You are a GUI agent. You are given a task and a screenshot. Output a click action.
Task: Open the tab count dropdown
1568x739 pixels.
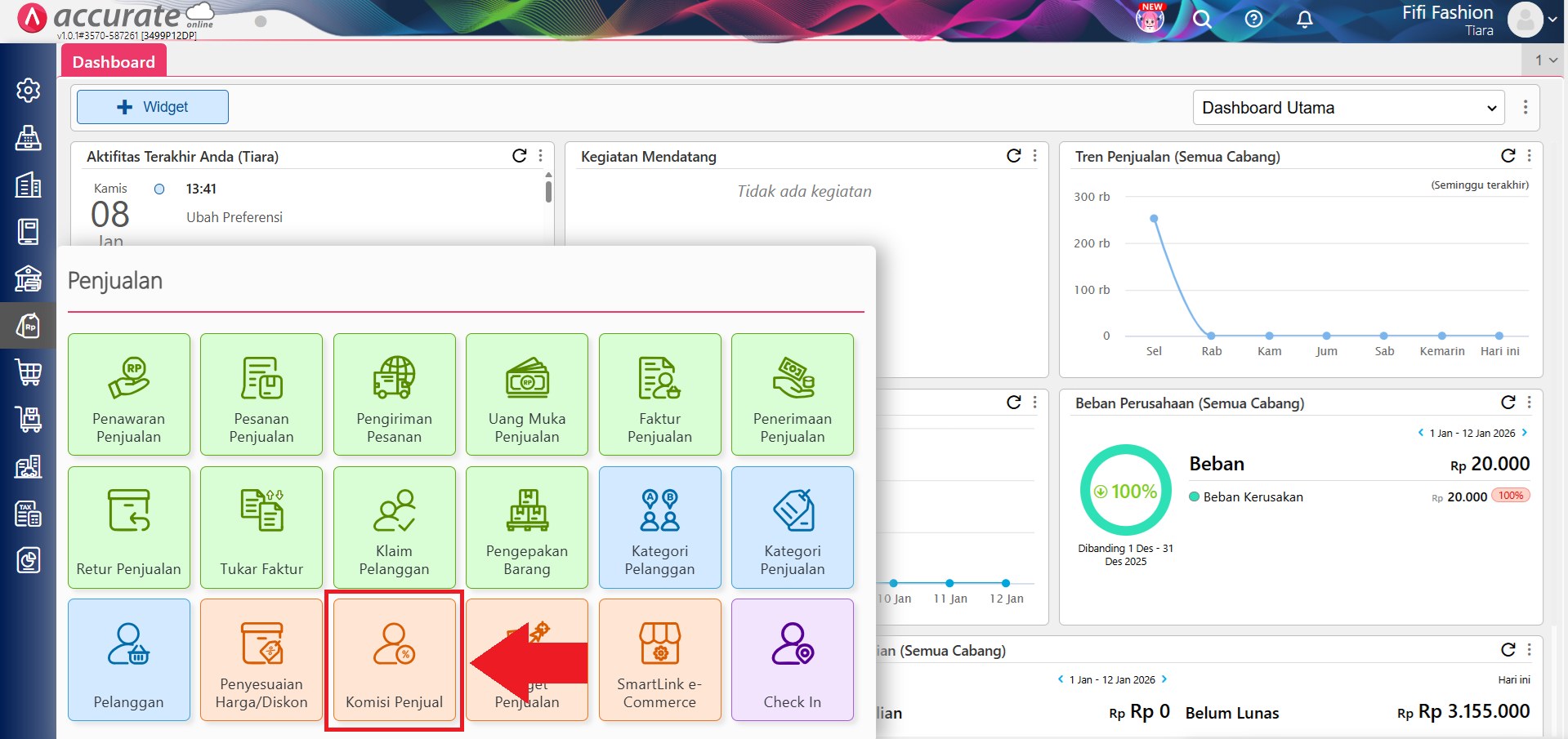[1545, 60]
